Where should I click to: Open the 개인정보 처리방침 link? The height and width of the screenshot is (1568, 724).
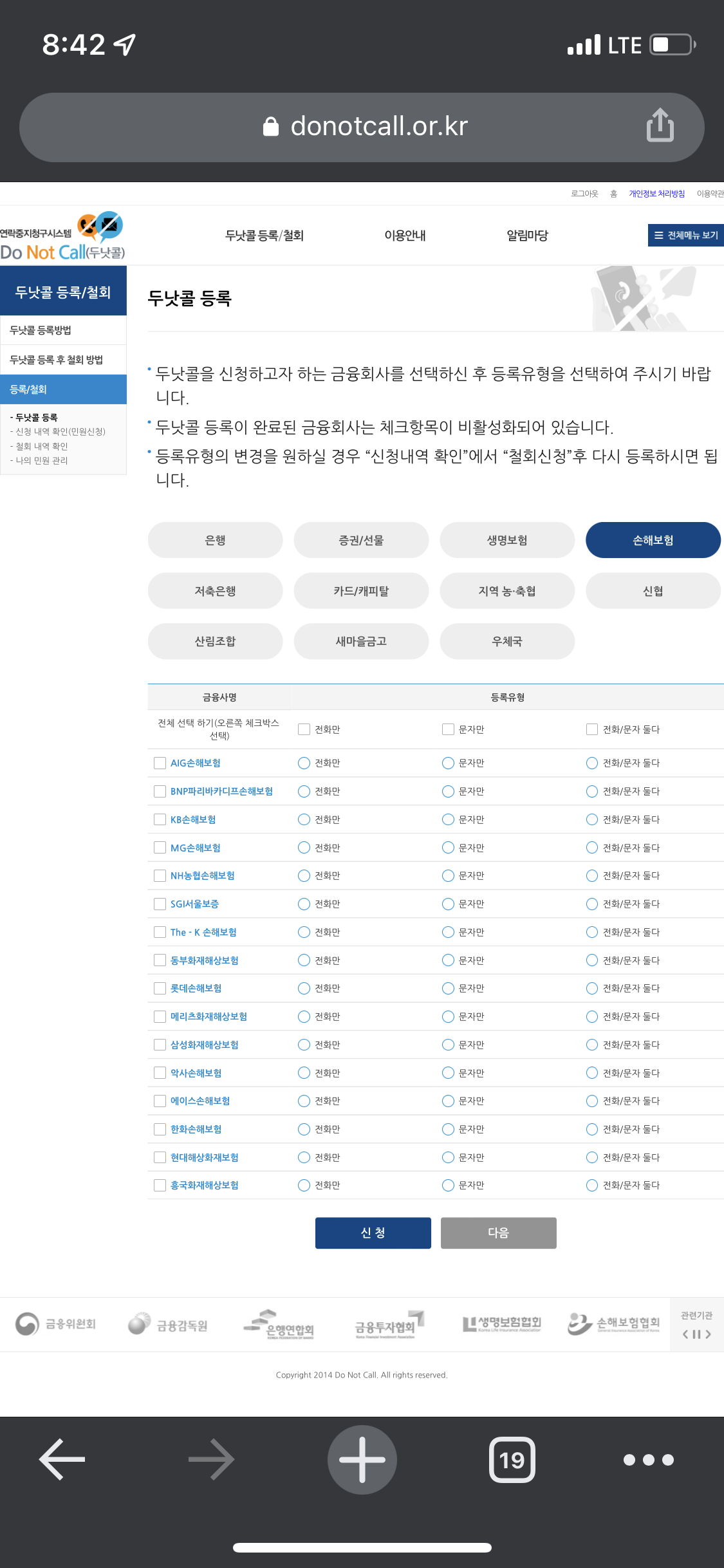656,194
